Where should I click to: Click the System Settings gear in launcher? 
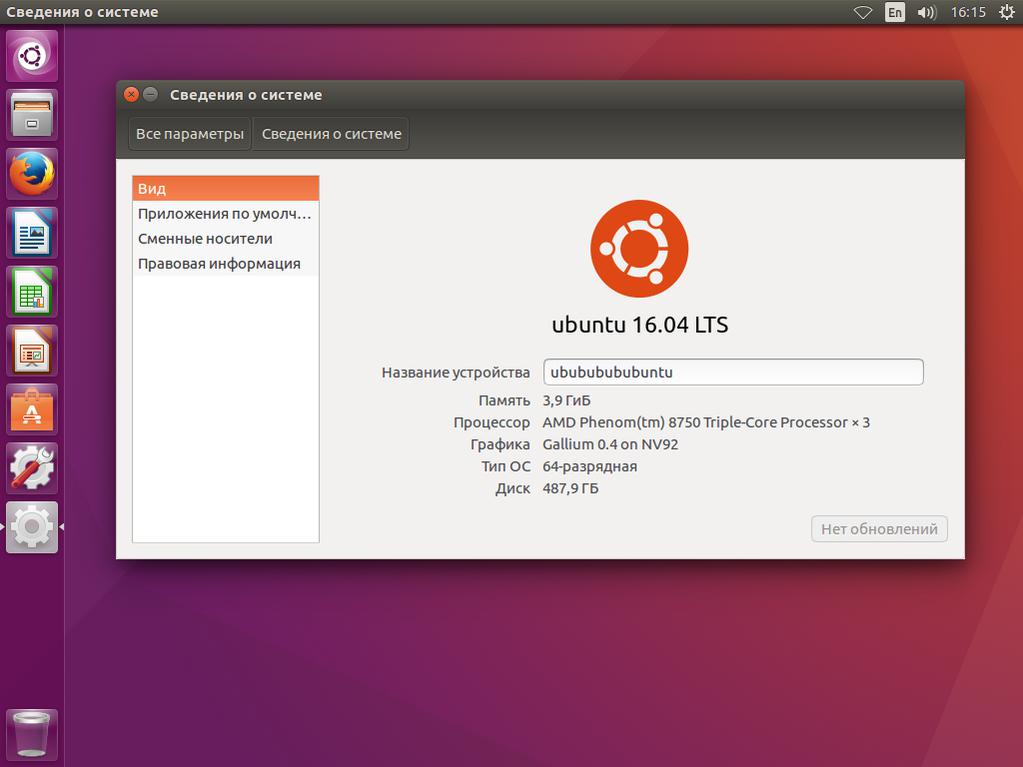[32, 527]
